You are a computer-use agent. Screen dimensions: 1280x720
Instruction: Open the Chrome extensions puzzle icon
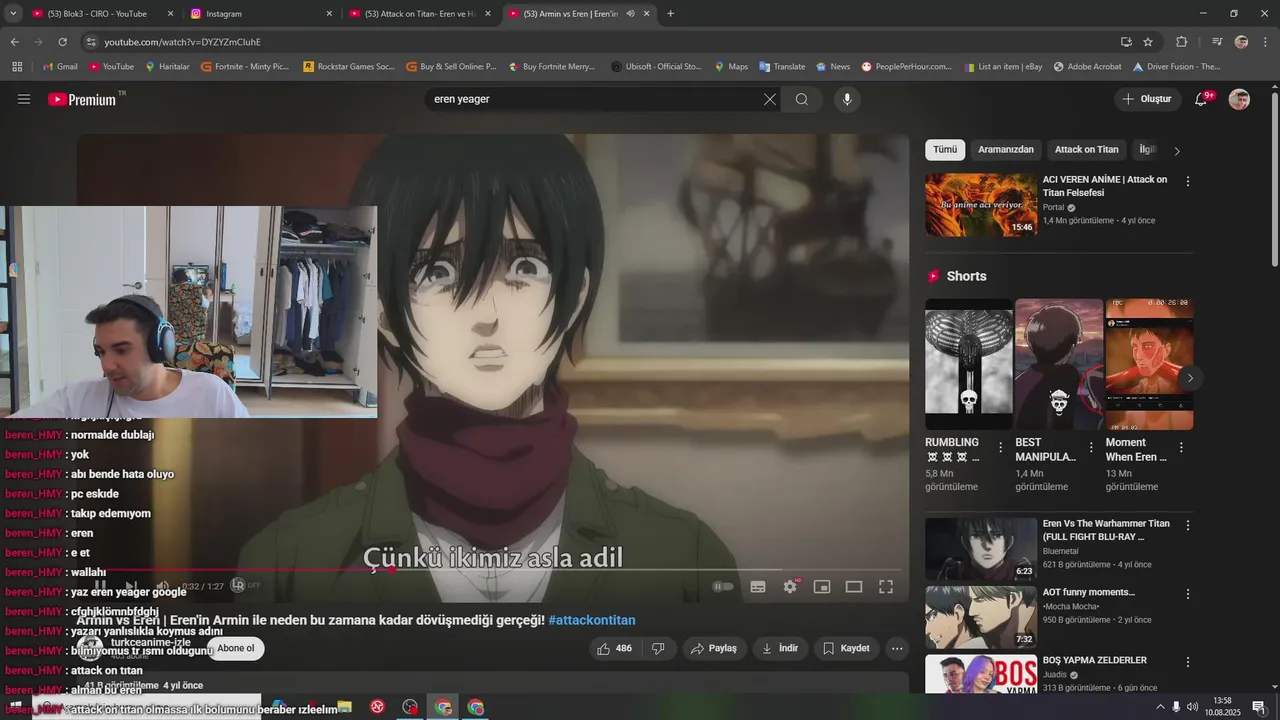(1181, 42)
